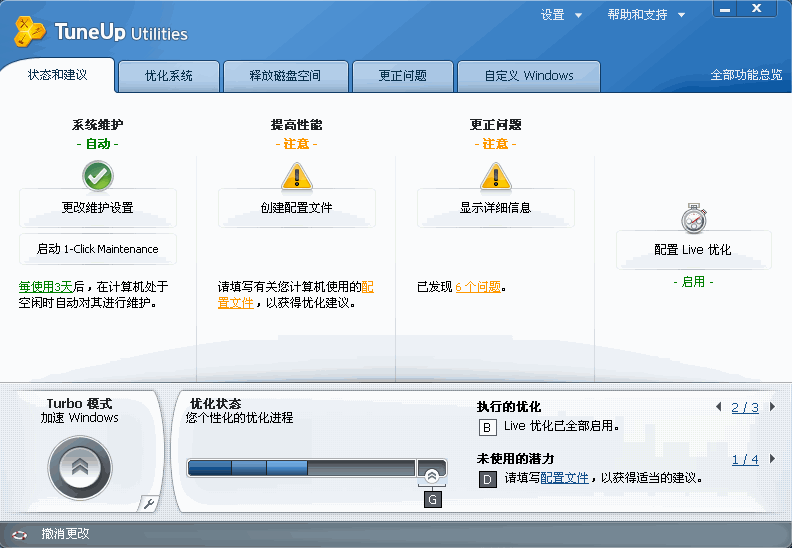The width and height of the screenshot is (792, 548).
Task: Click the B badge beside Live 优化已全部启用
Action: tap(487, 427)
